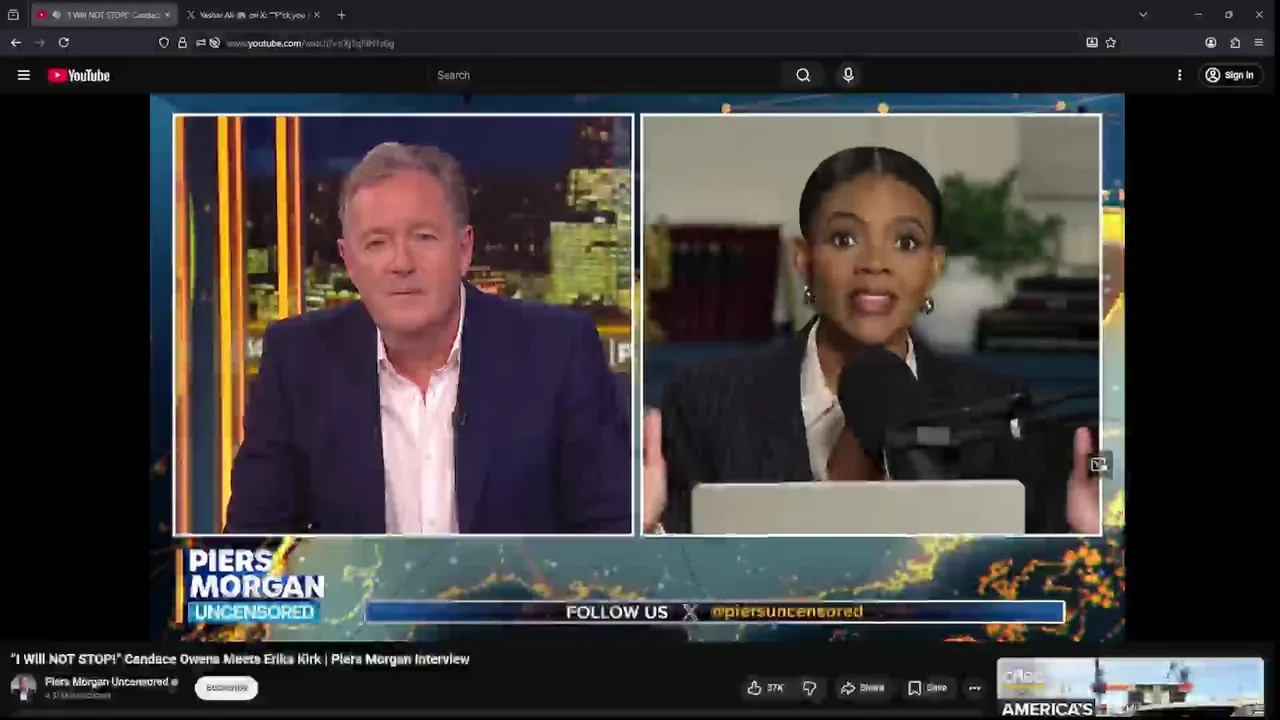
Task: Open the browser account profile icon
Action: [x=1211, y=43]
